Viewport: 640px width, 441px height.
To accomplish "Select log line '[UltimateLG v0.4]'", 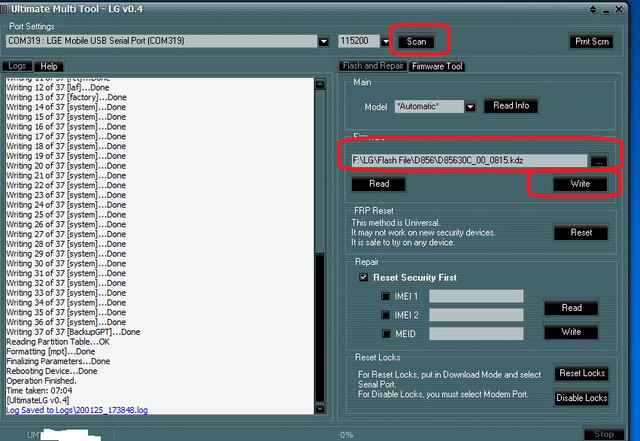I will (38, 400).
